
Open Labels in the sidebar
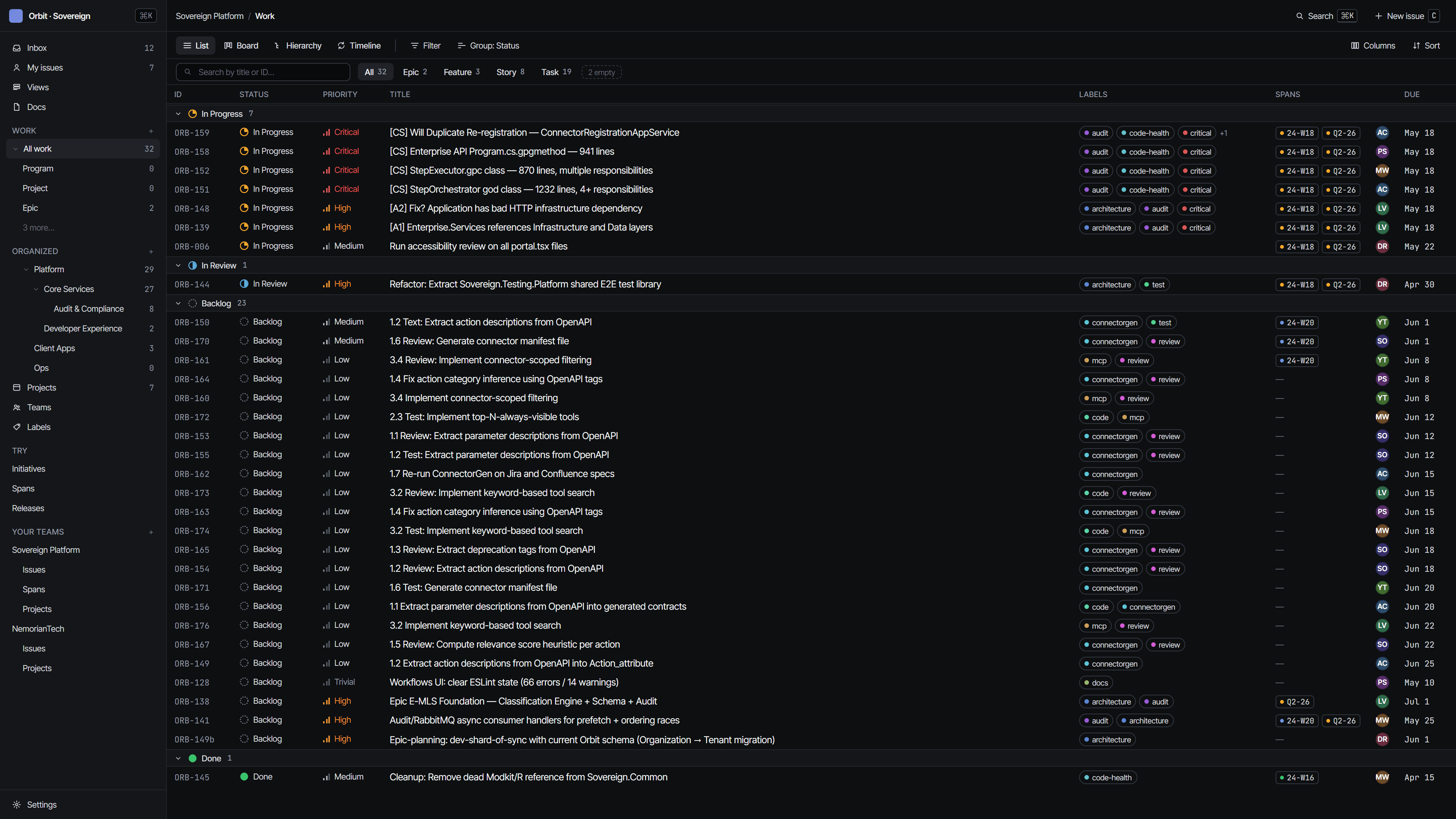[x=83, y=427]
